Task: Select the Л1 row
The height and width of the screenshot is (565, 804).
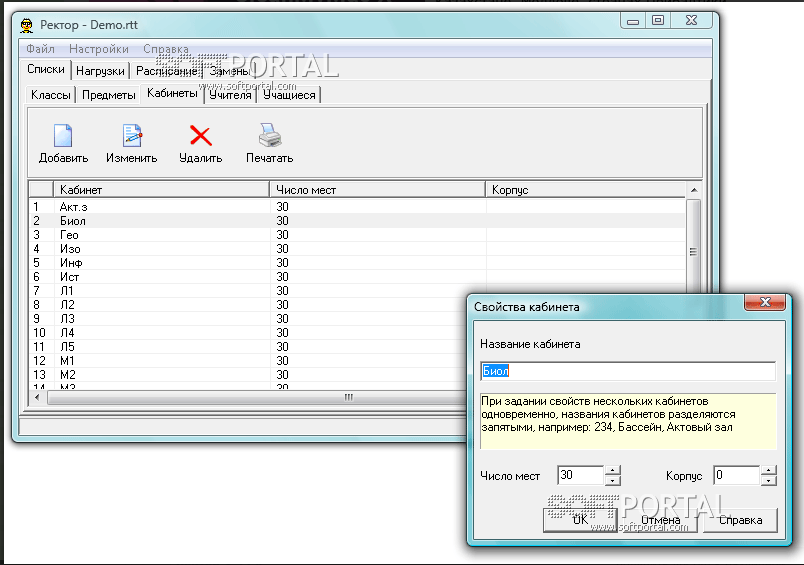Action: click(248, 291)
